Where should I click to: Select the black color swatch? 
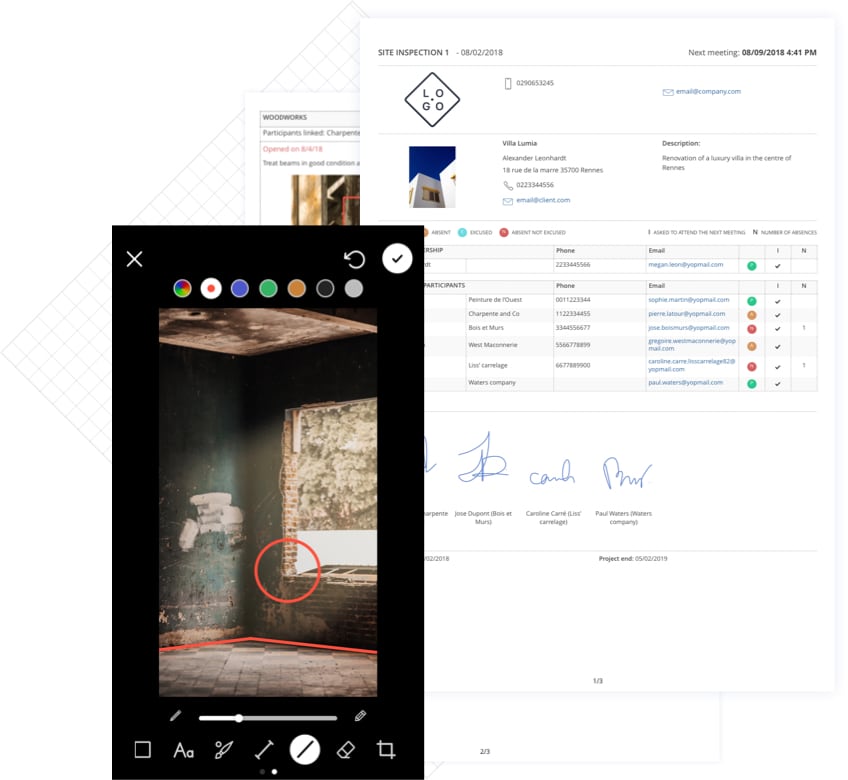point(325,288)
